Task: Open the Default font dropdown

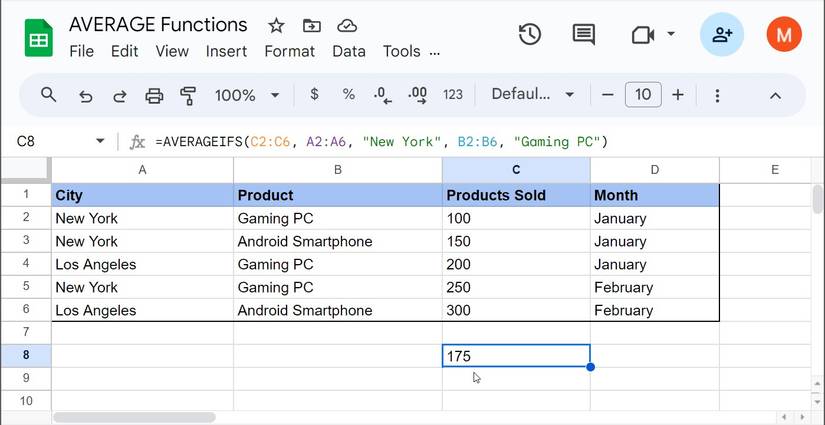Action: coord(532,95)
